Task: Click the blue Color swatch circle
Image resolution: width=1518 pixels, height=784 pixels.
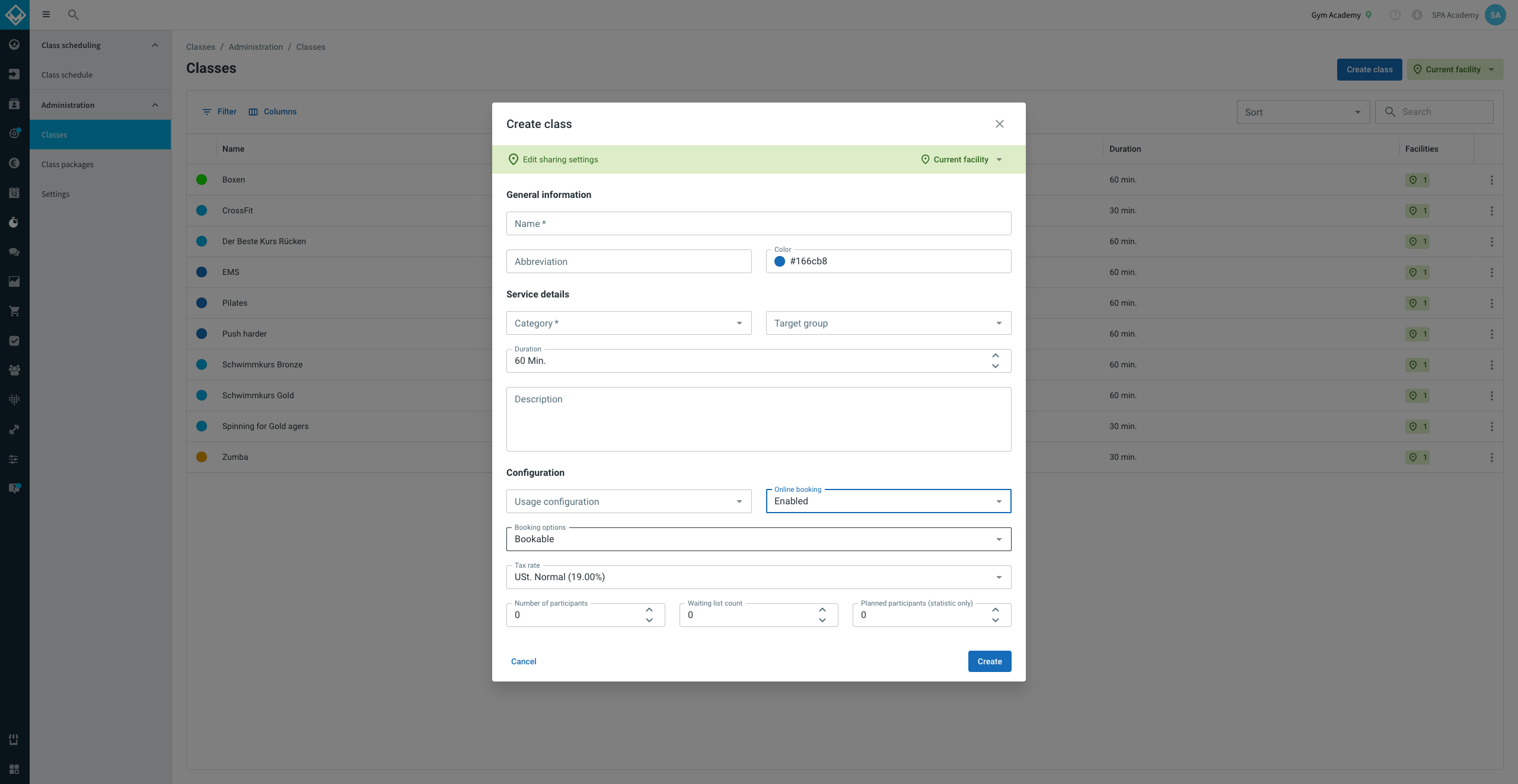Action: [780, 261]
